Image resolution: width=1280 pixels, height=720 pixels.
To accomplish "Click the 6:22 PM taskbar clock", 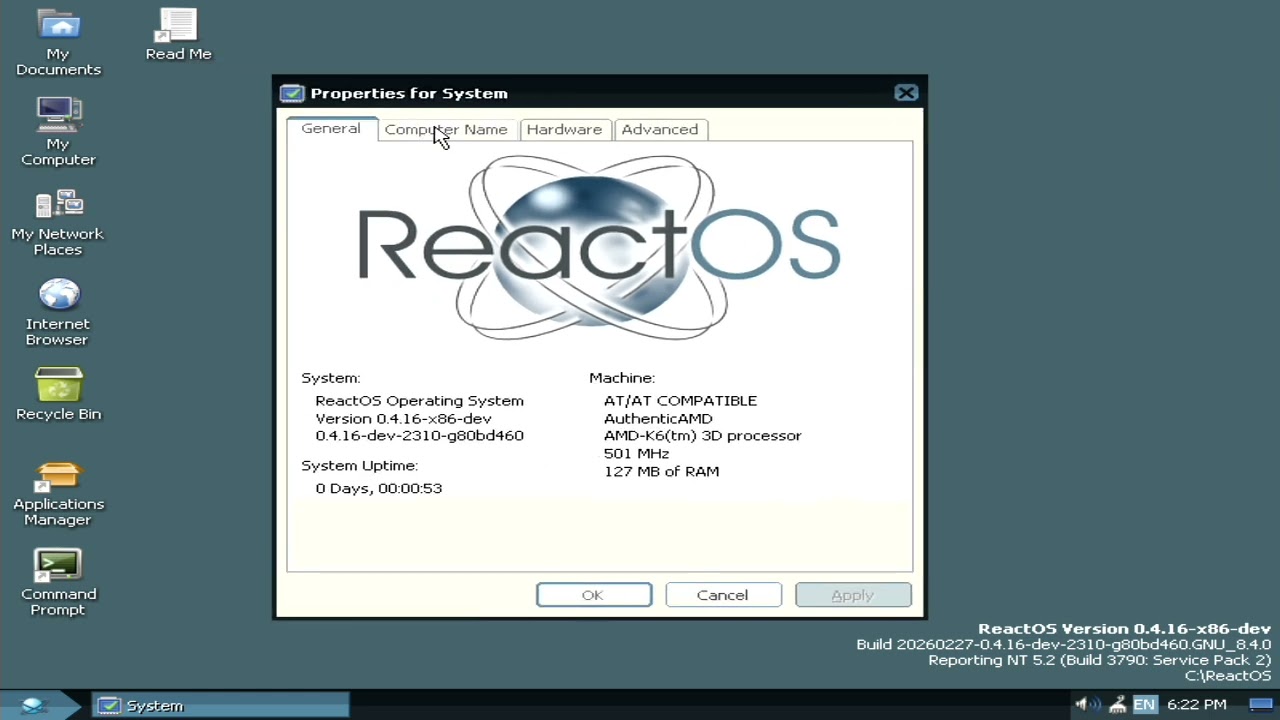I will (1197, 705).
